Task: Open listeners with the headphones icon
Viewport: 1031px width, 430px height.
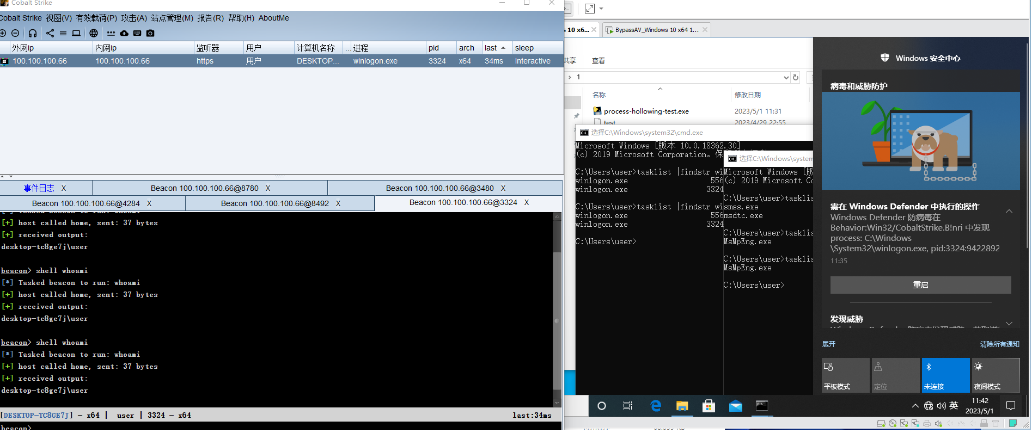Action: click(32, 33)
